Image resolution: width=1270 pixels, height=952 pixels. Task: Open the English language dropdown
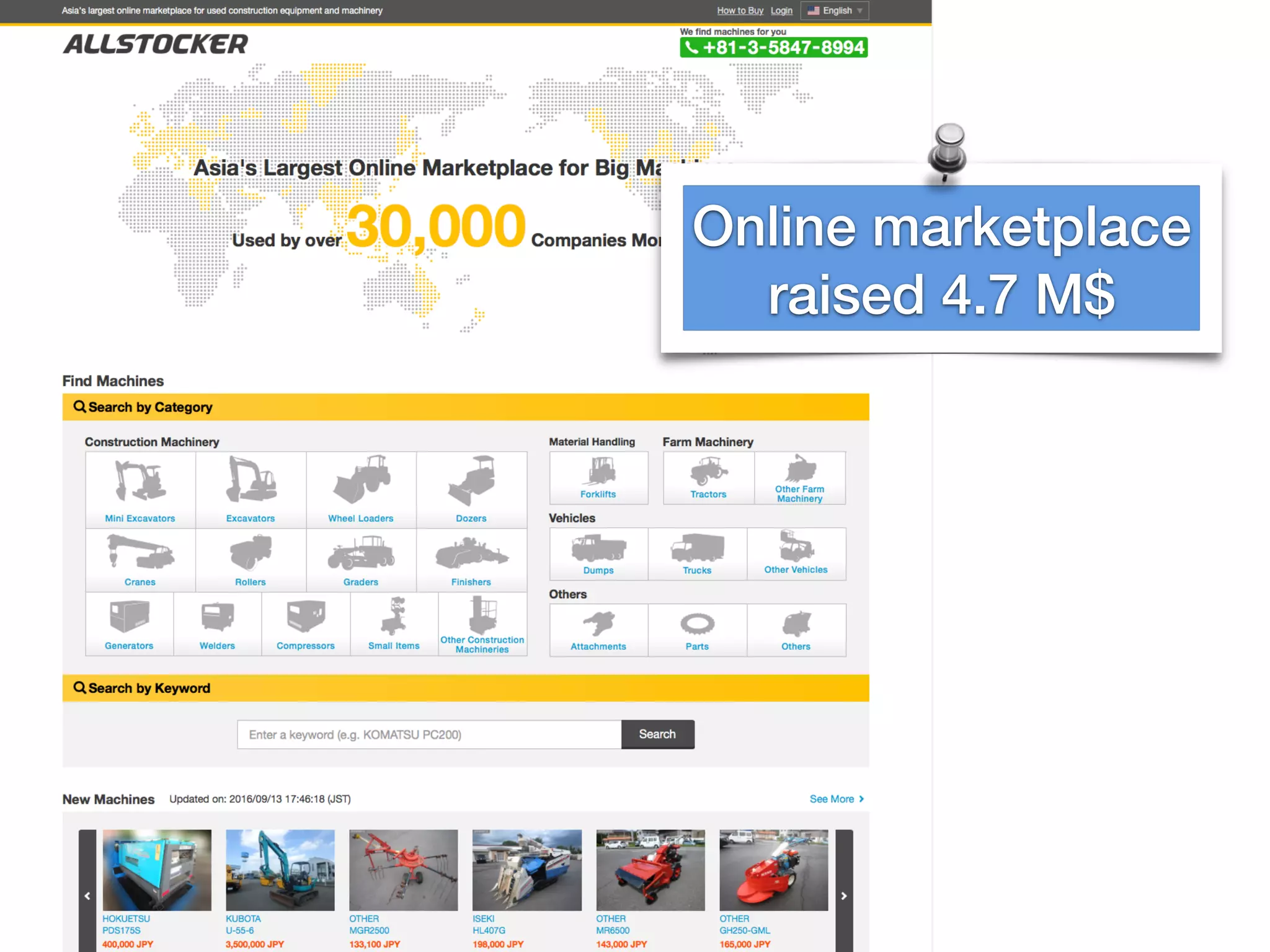point(835,11)
